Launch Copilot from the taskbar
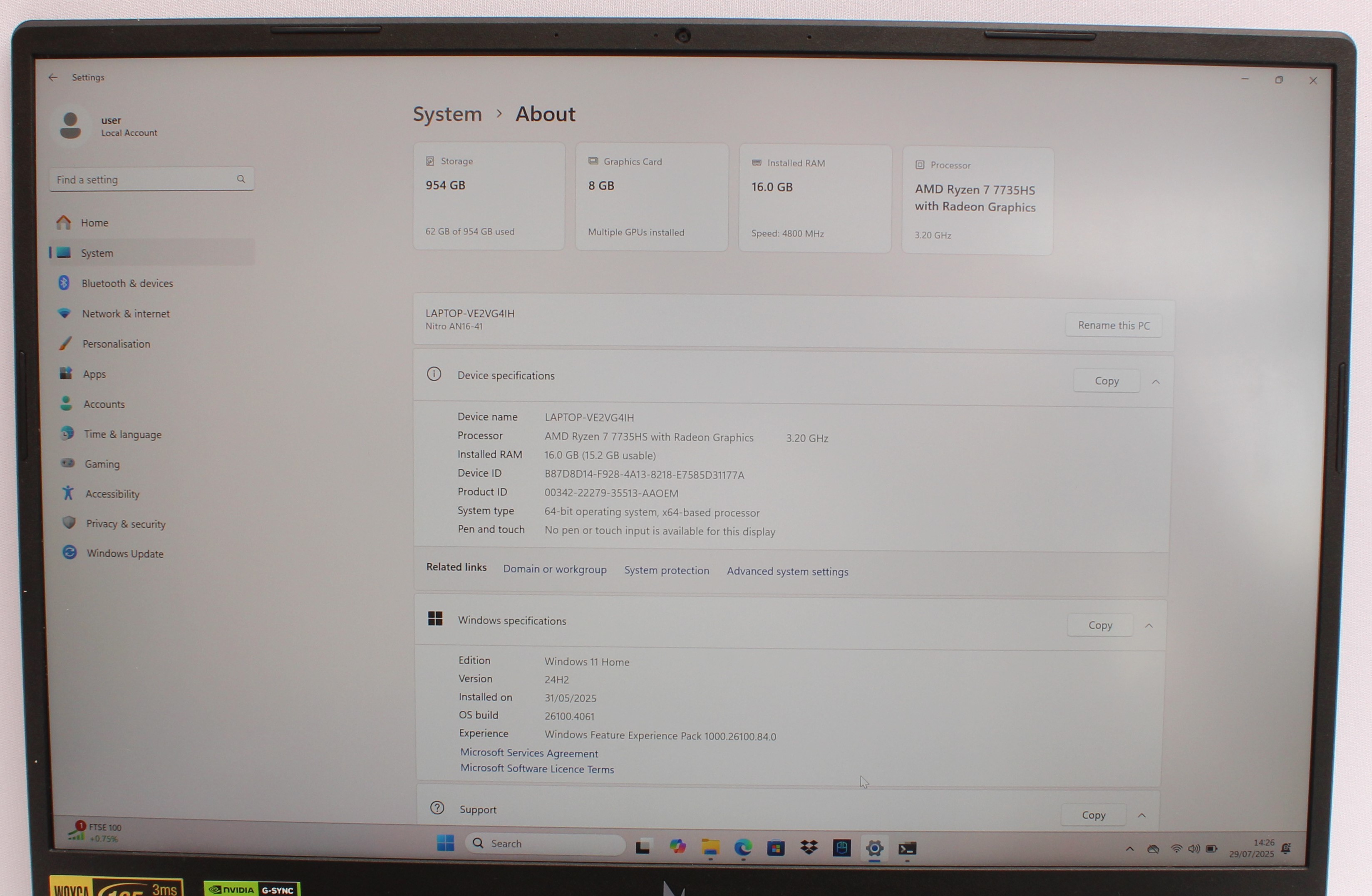1372x896 pixels. pos(677,846)
